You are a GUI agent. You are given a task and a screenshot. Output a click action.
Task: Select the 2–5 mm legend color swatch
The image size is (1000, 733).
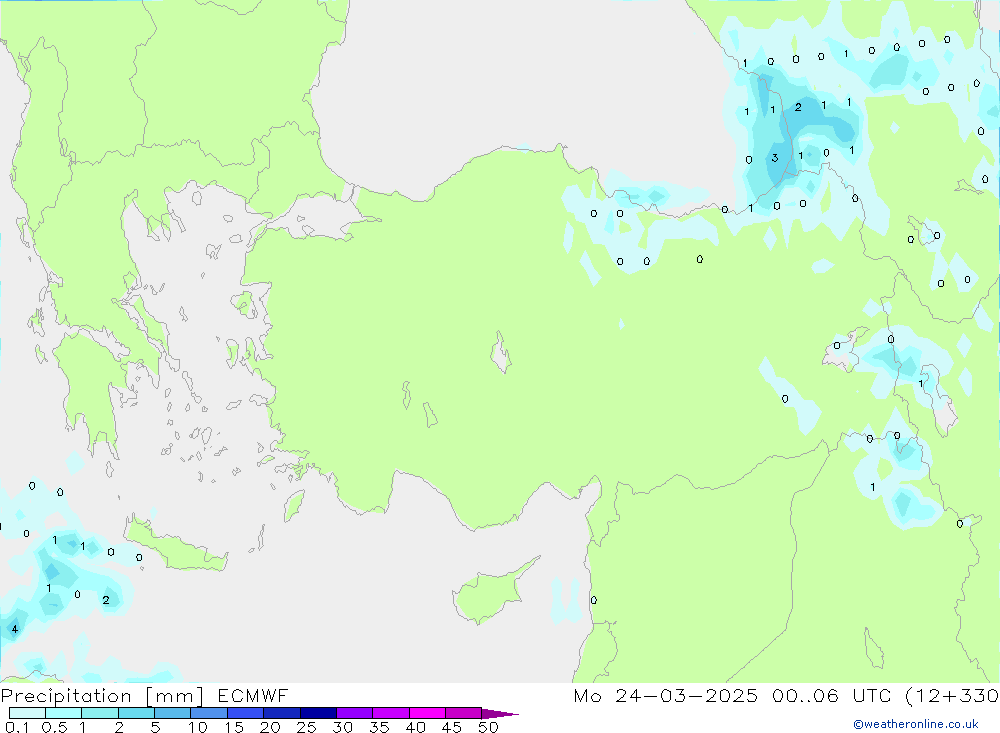(136, 713)
